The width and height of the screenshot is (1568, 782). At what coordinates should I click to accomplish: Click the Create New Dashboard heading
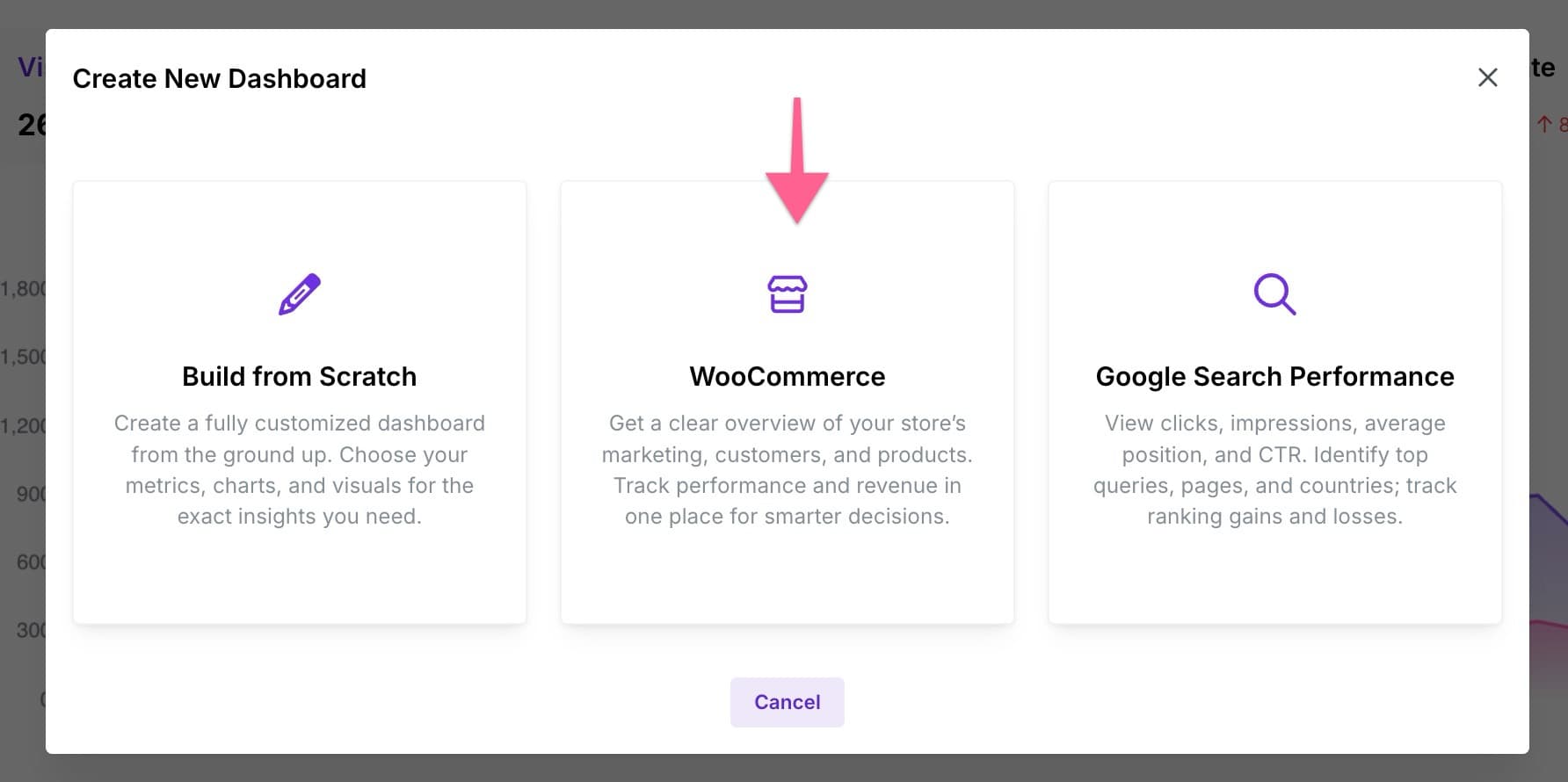(219, 78)
